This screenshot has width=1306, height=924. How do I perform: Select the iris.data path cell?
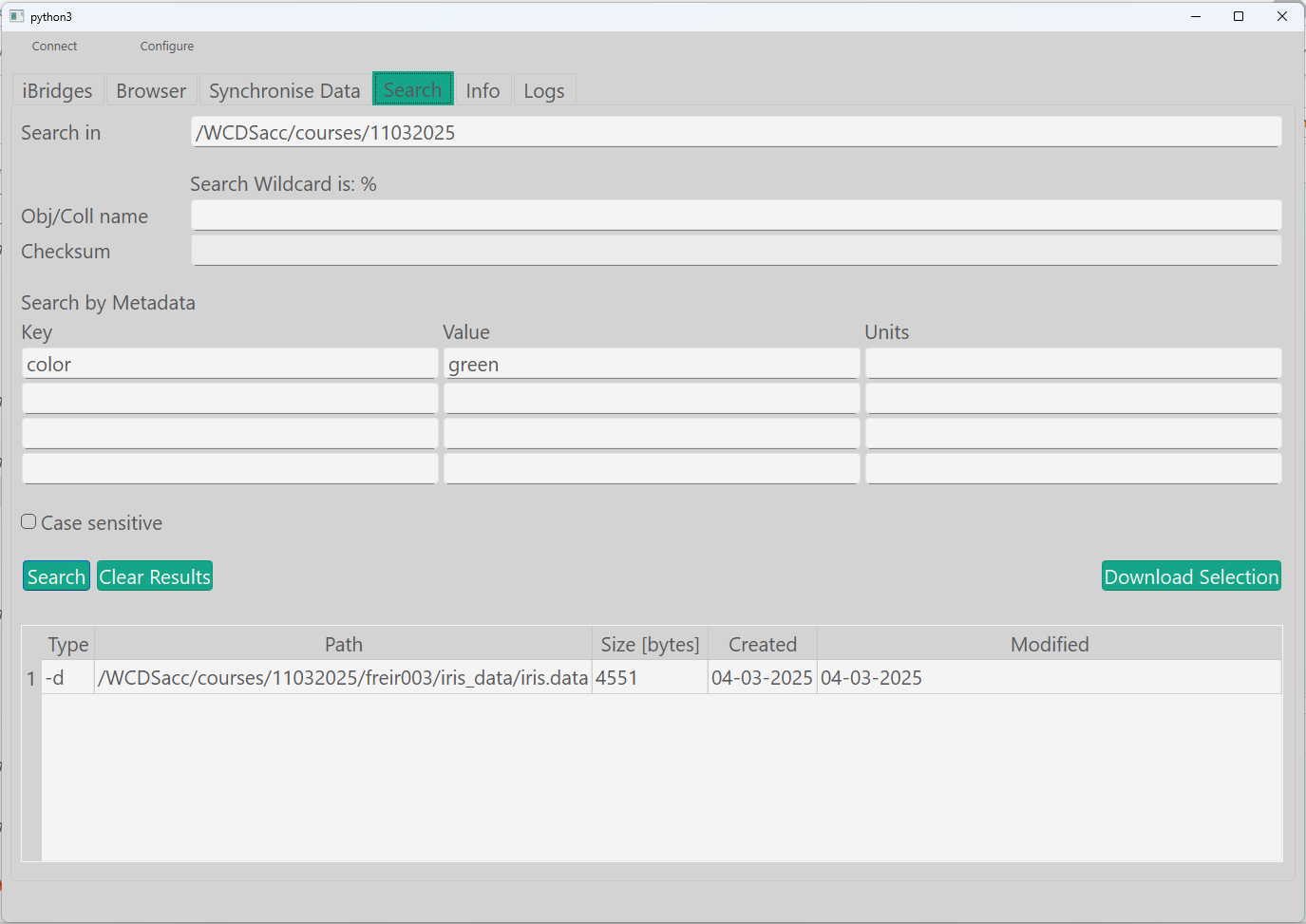(x=343, y=678)
